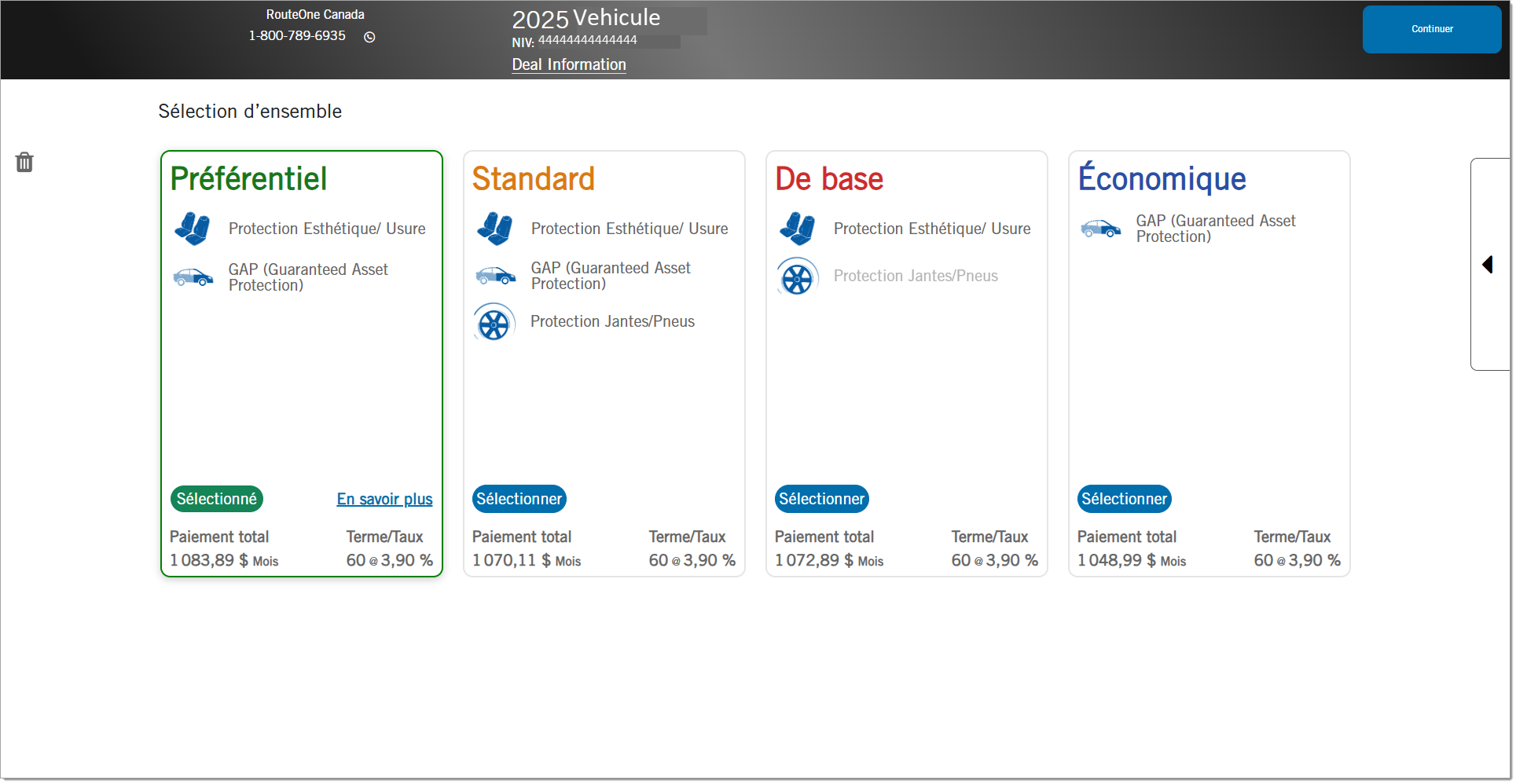This screenshot has width=1516, height=784.
Task: Click the clock icon beside phone number
Action: click(x=369, y=37)
